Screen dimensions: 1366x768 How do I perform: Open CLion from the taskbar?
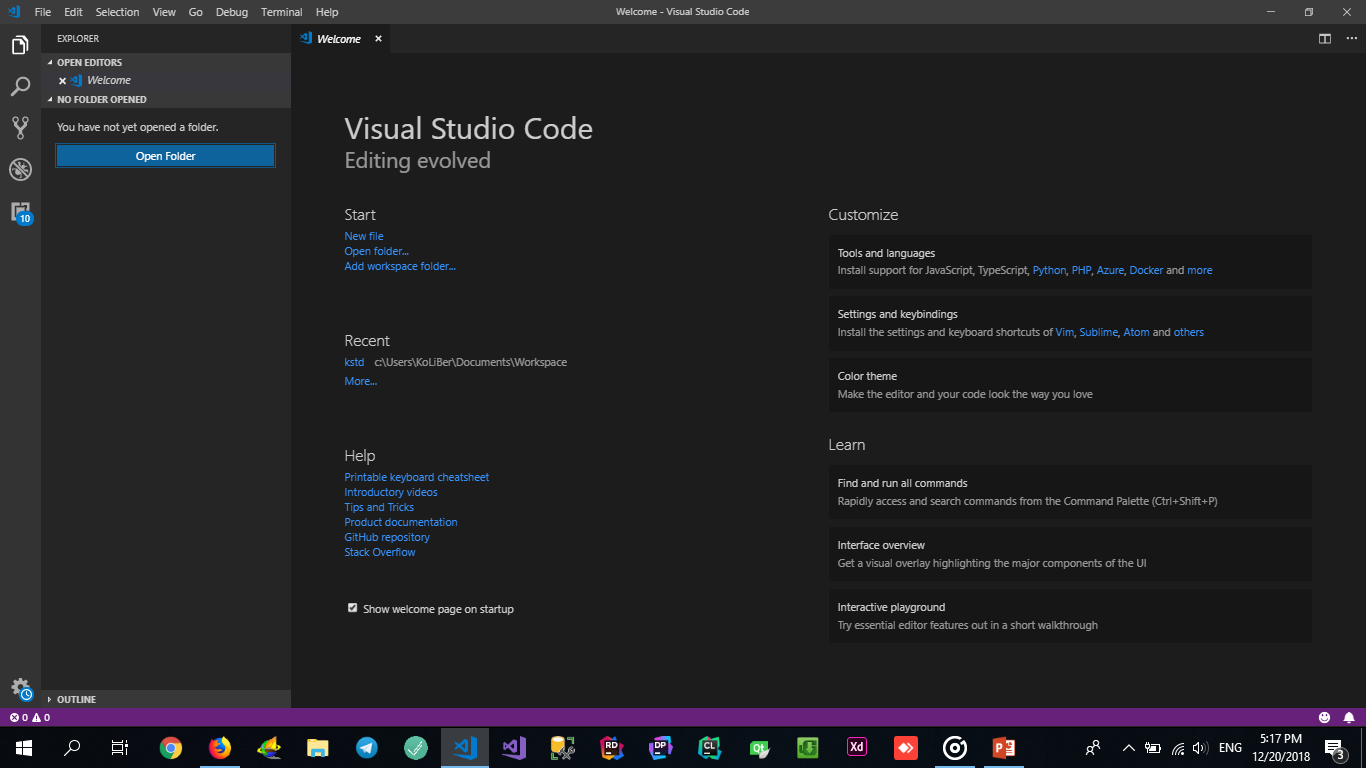710,747
